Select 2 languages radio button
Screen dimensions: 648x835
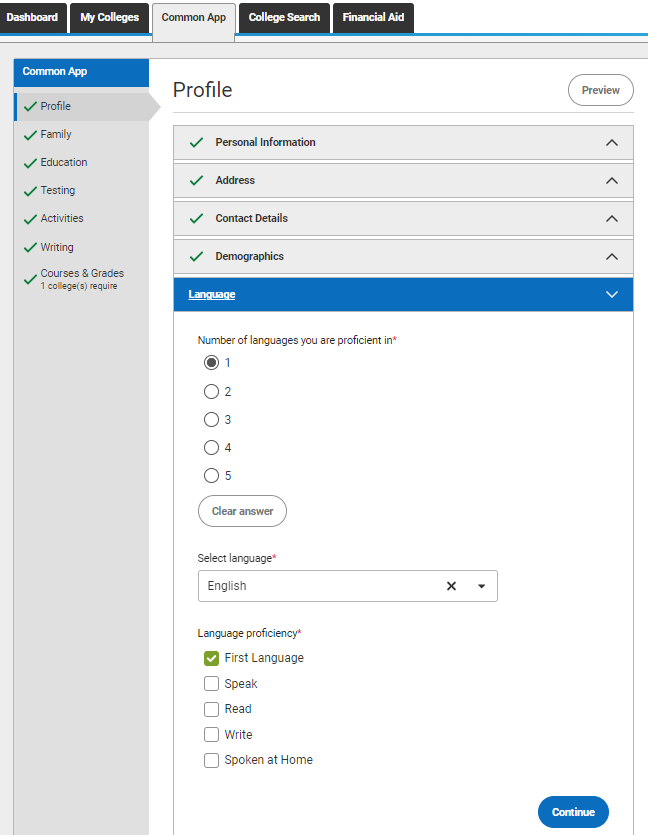[x=211, y=391]
